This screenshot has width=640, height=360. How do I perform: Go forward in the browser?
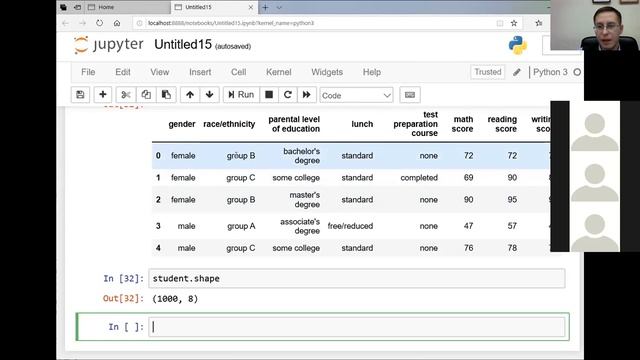82,23
